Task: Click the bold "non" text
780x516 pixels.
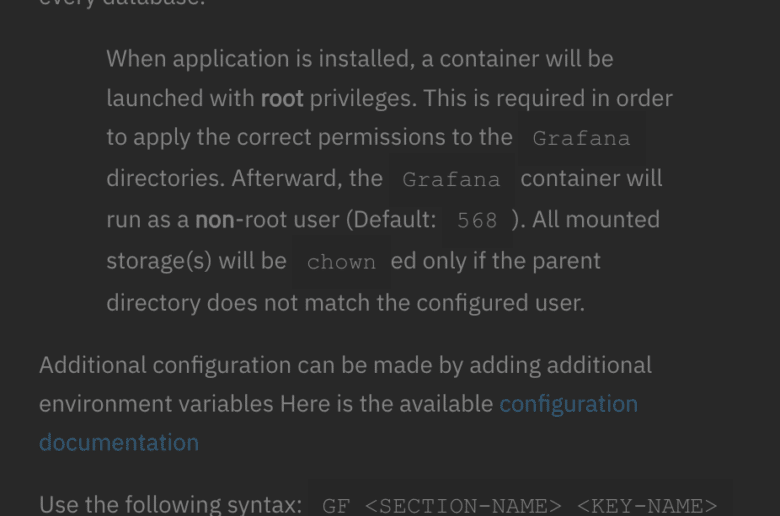Action: tap(215, 219)
